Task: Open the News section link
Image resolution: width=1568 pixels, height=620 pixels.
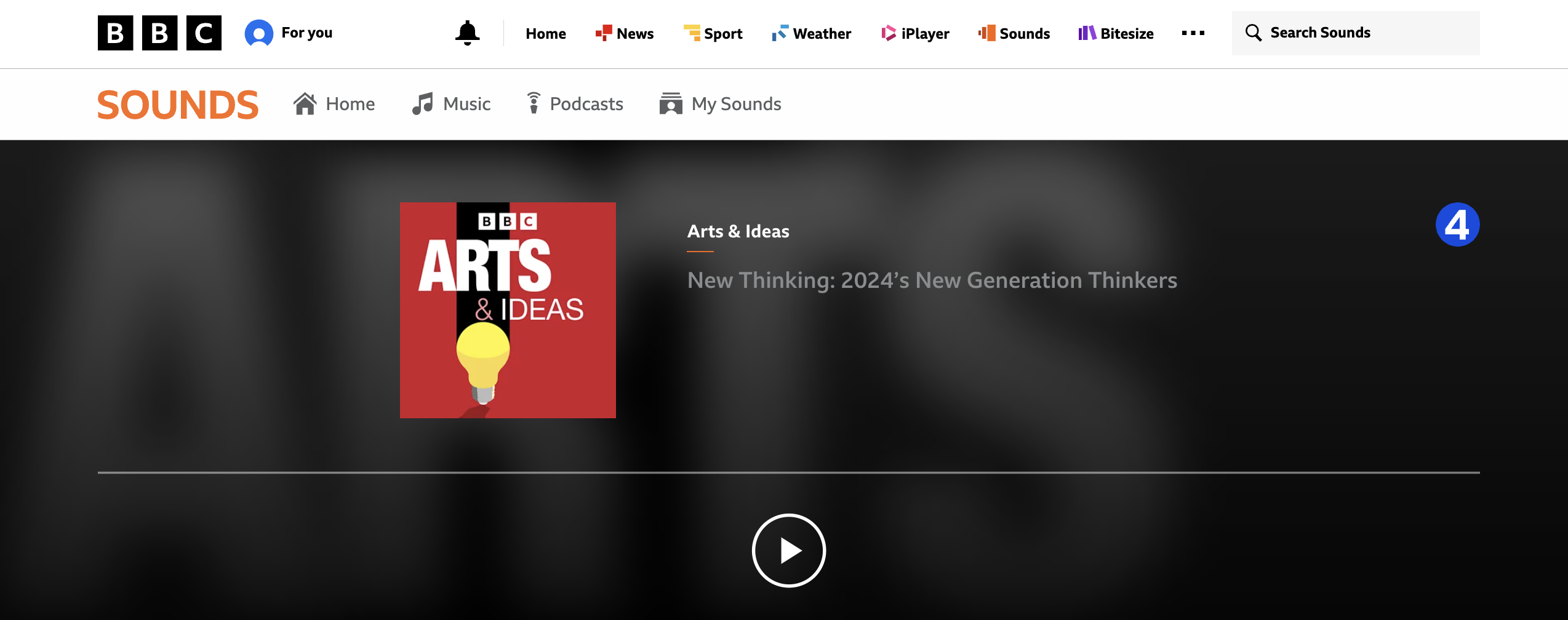Action: pos(635,34)
